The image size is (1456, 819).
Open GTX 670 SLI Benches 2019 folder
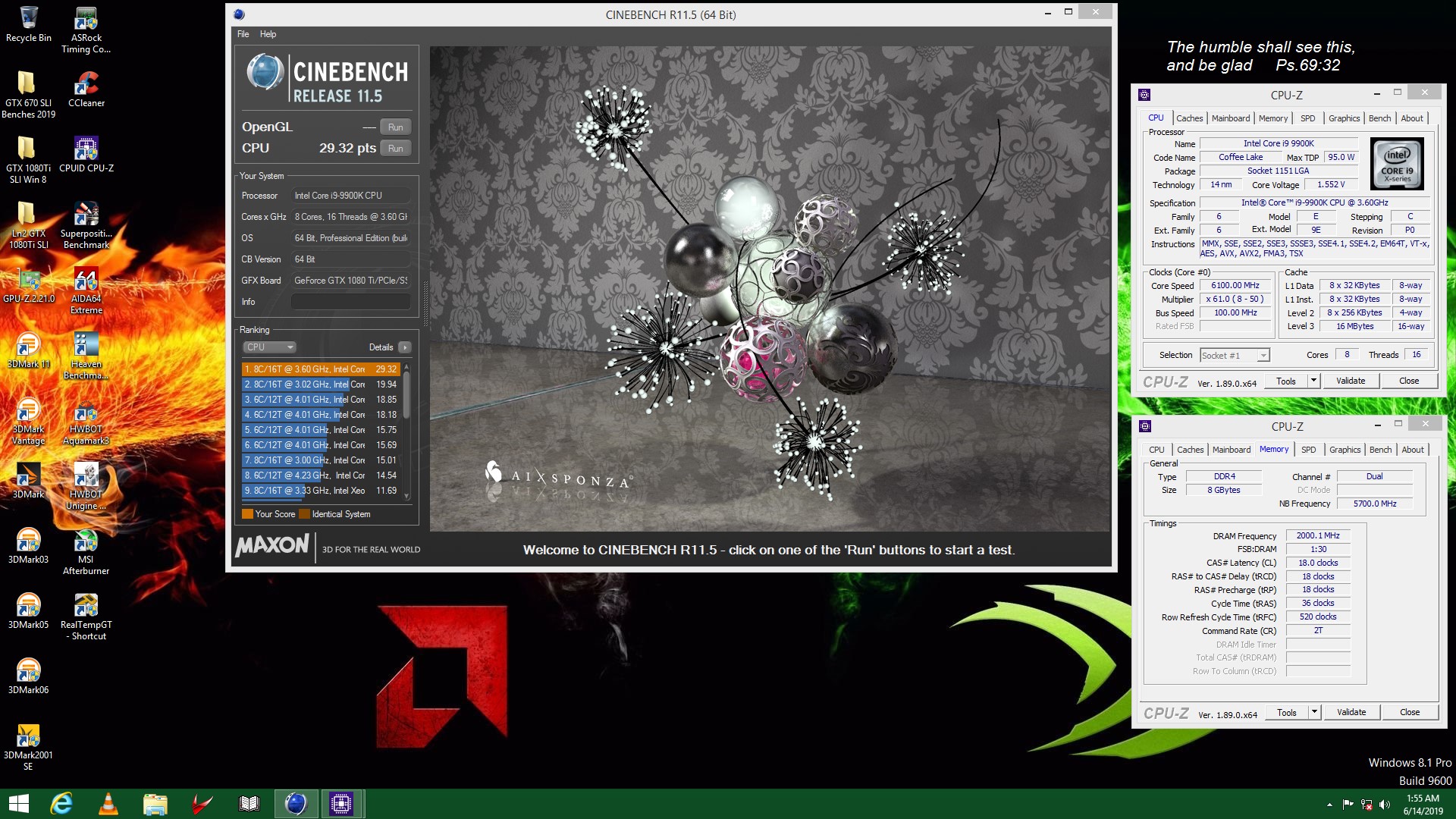29,95
